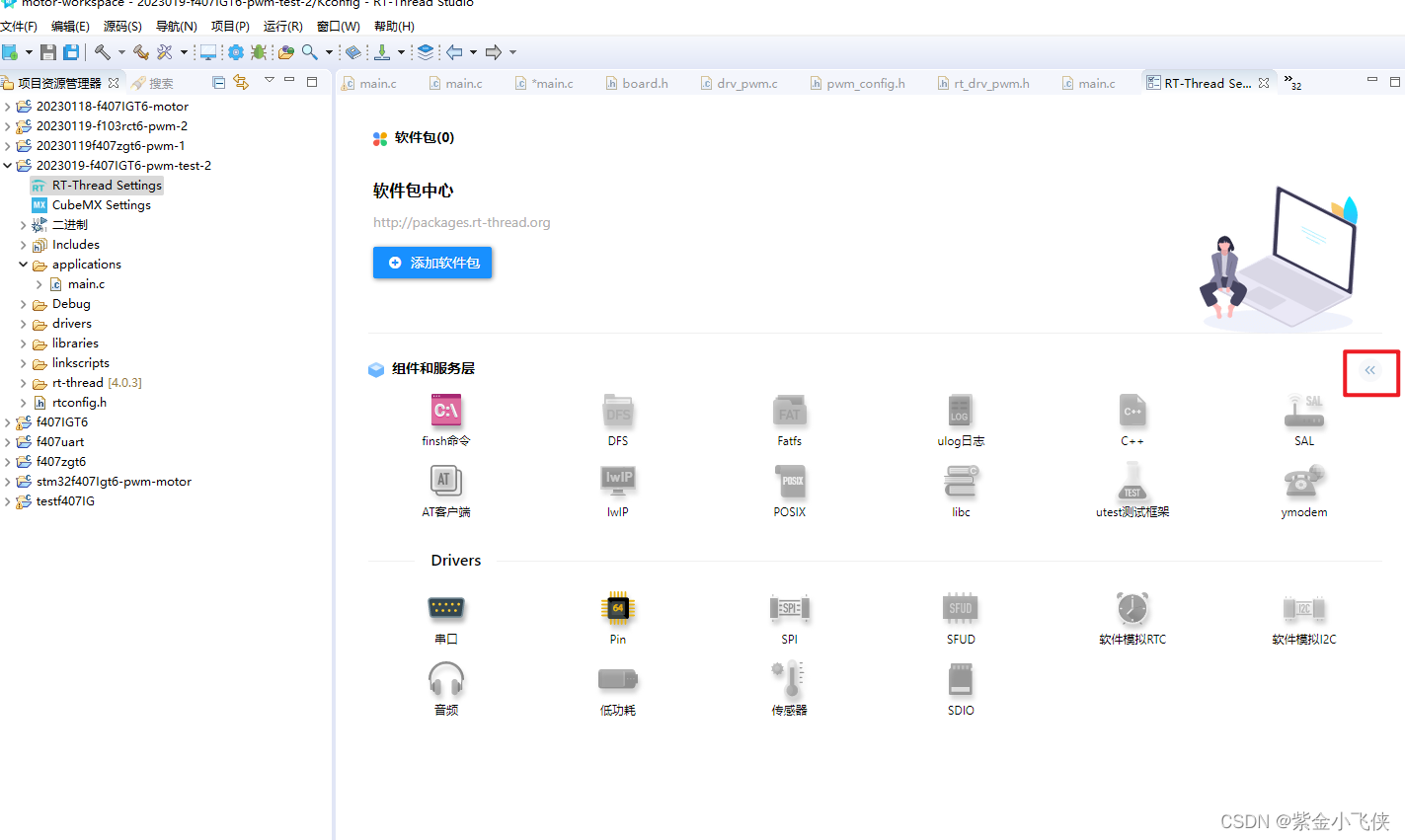Expand the 20230118-f407IGT6-motor project
Viewport: 1405px width, 840px height.
pos(8,107)
